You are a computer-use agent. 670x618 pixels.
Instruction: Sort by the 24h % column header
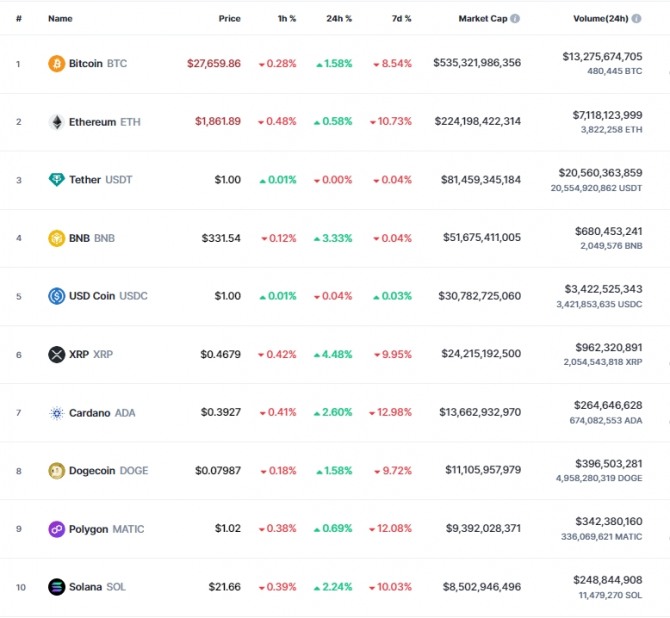tap(339, 18)
